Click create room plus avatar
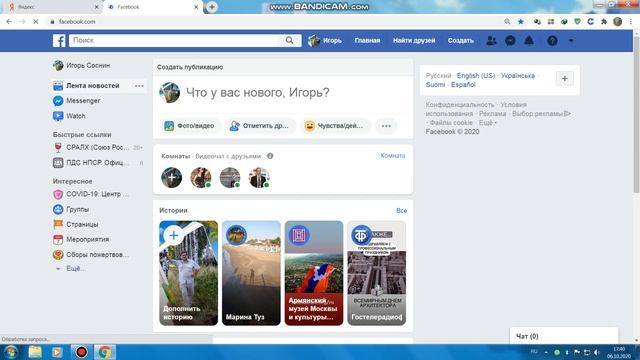The image size is (640, 360). coord(171,178)
